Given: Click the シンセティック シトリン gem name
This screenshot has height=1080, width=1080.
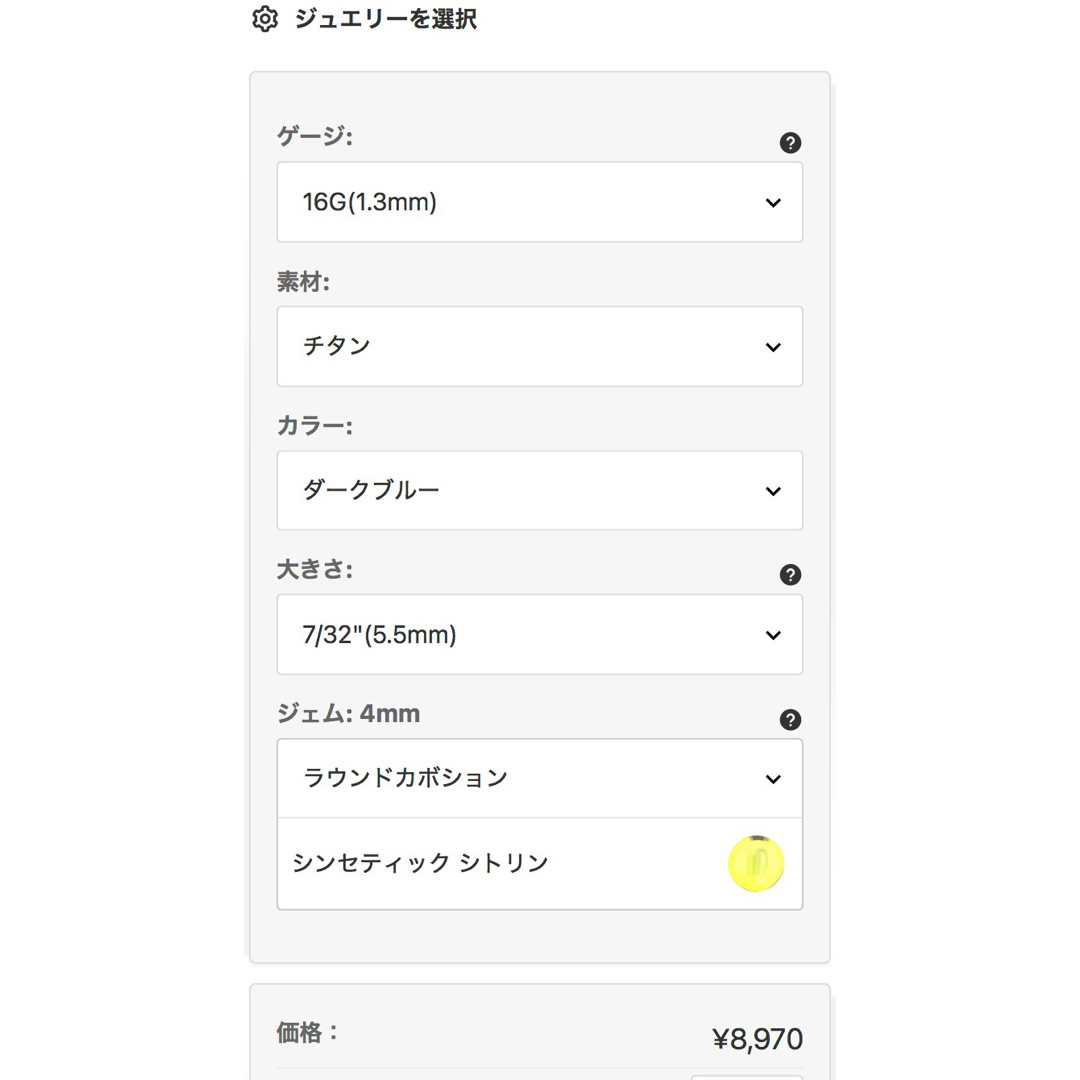Looking at the screenshot, I should click(420, 863).
